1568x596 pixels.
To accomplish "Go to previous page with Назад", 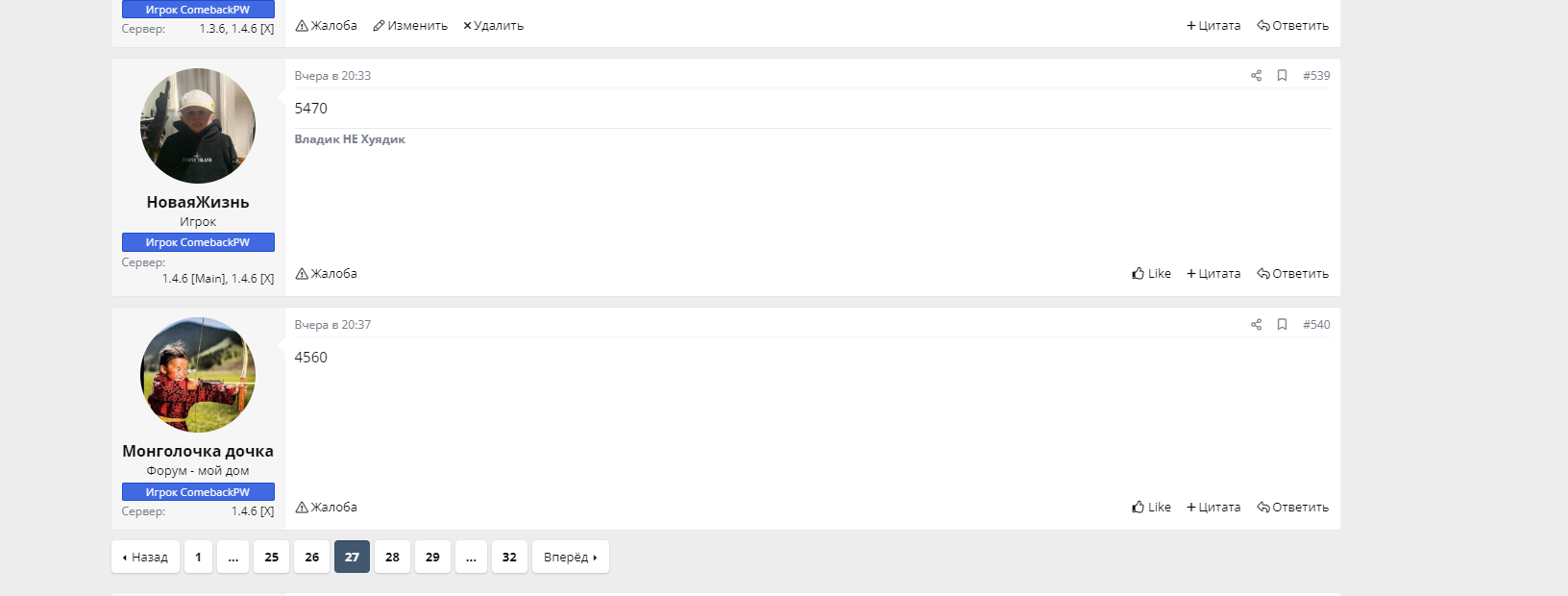I will [x=145, y=558].
